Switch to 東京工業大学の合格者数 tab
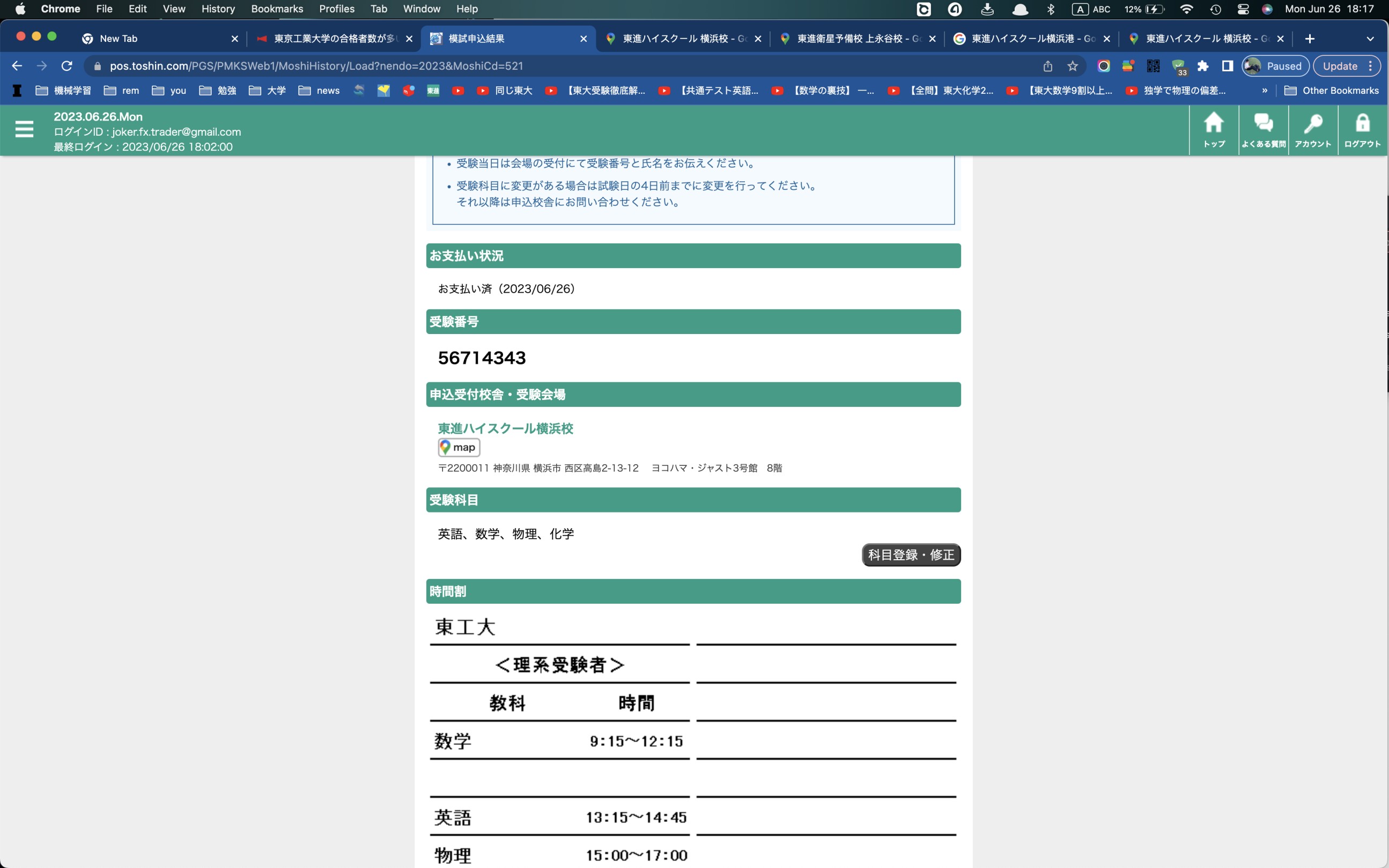 point(334,39)
